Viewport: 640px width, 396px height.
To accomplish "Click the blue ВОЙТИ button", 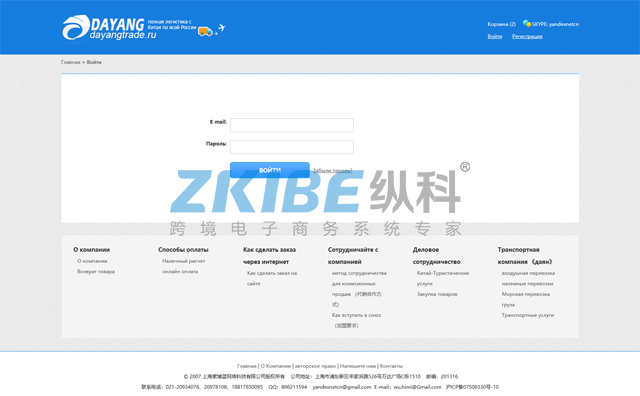I will pos(270,170).
